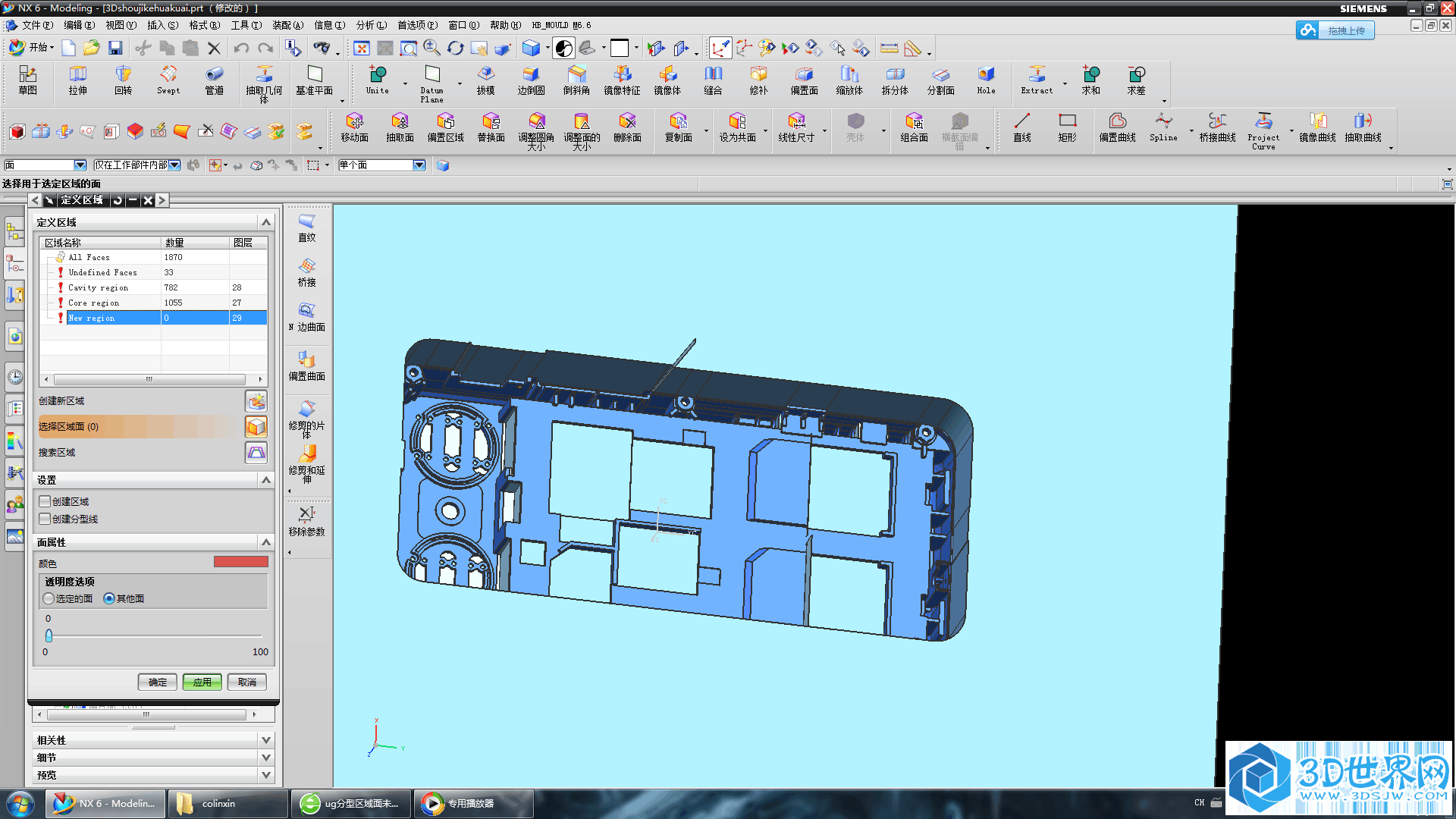Click the Unite boolean tool
Screen dimensions: 1456x819
(378, 80)
